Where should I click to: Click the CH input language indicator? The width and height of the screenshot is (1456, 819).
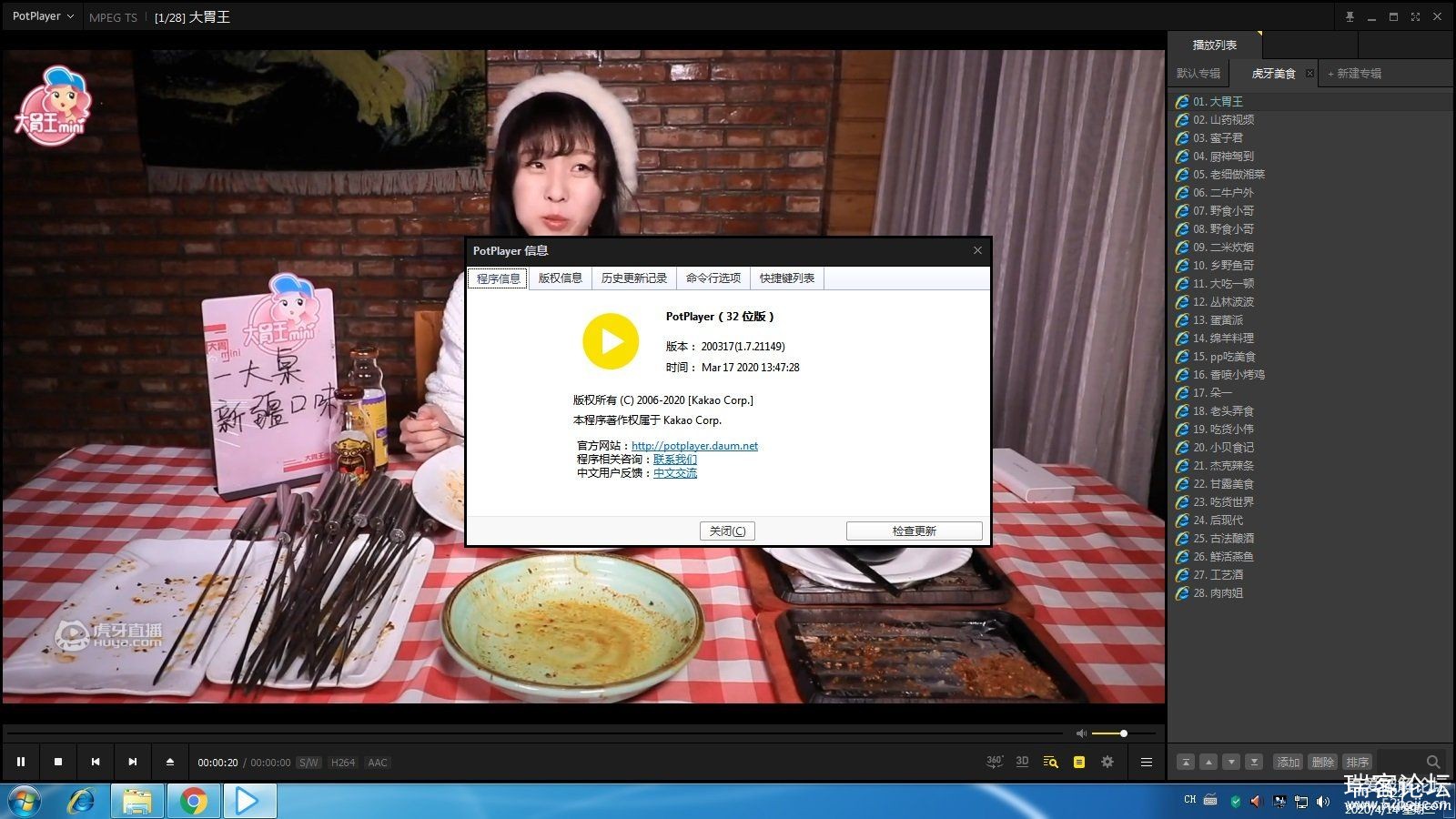[x=1189, y=800]
